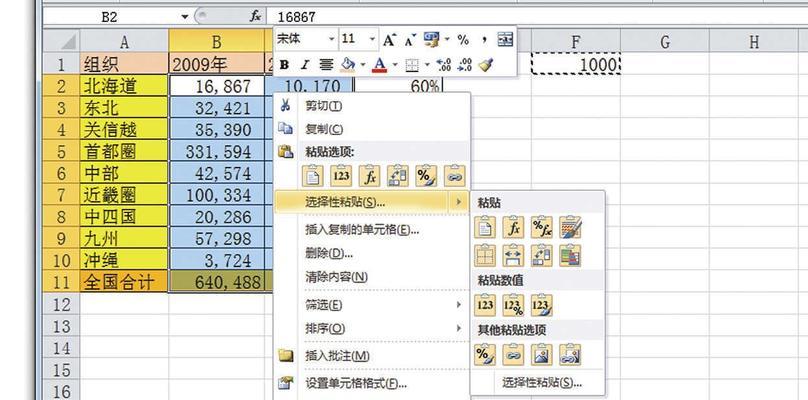Choose Transpose icon in 粘贴选项 row
The width and height of the screenshot is (808, 400).
(x=397, y=176)
